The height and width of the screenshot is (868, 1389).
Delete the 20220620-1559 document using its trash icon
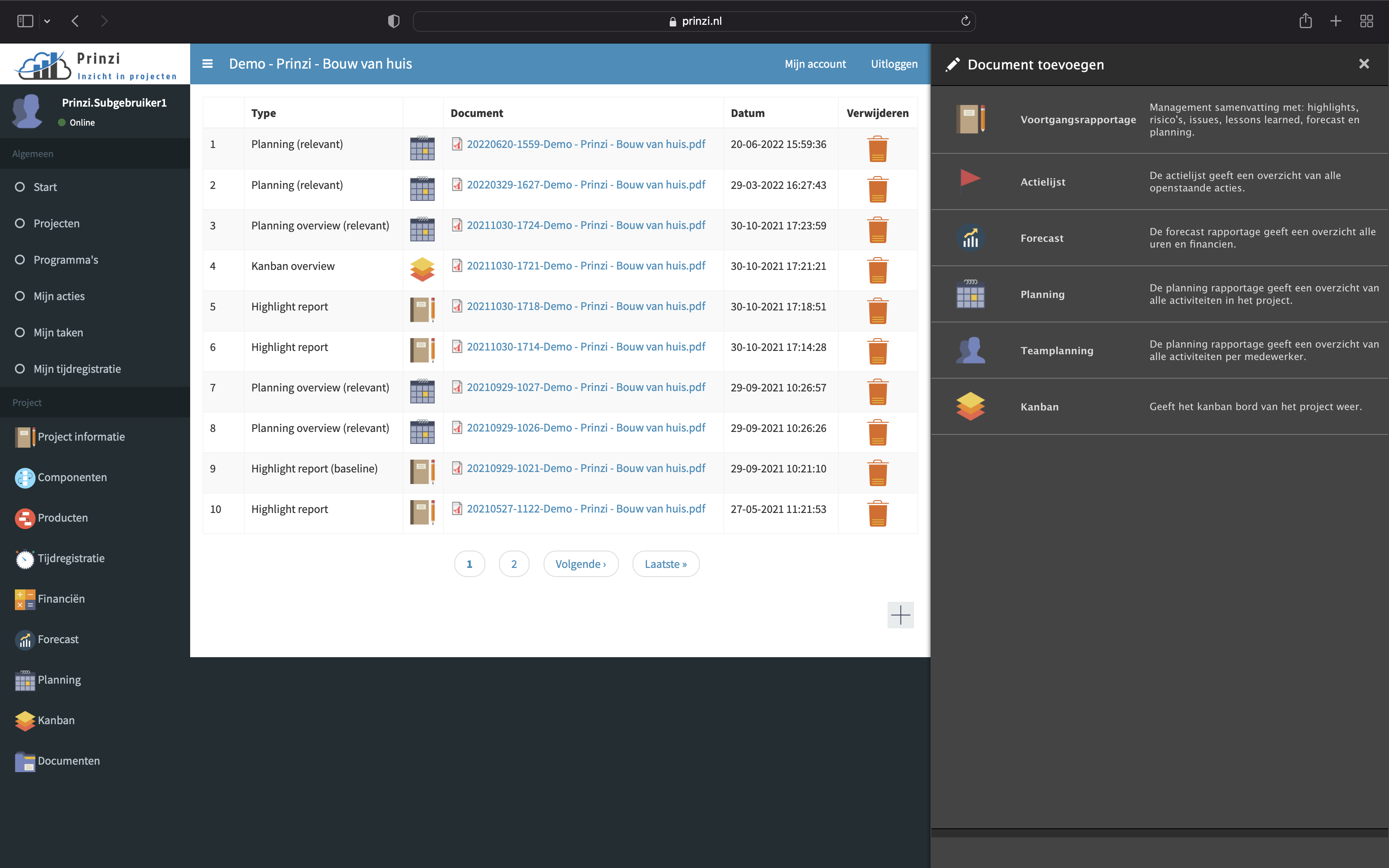(878, 149)
